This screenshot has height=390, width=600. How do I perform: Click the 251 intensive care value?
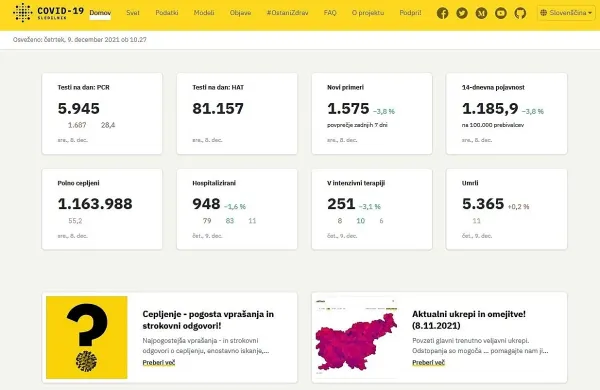[341, 204]
